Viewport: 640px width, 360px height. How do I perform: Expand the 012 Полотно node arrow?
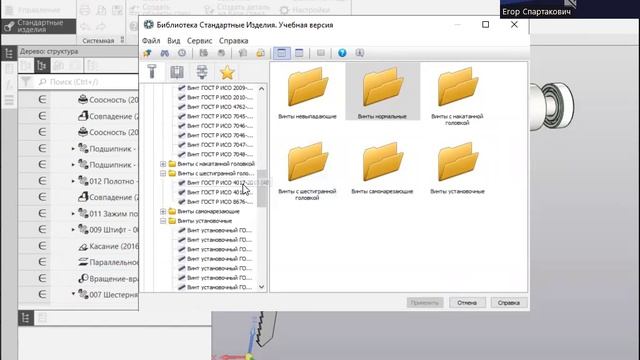point(73,181)
